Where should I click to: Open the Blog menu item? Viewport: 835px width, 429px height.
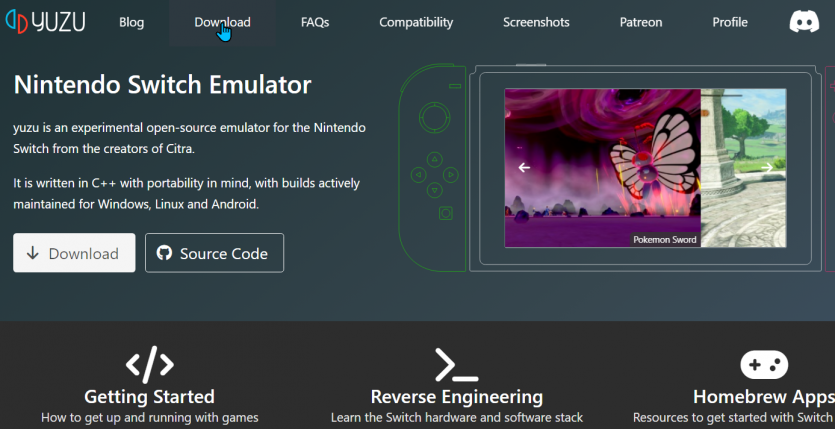click(x=132, y=22)
